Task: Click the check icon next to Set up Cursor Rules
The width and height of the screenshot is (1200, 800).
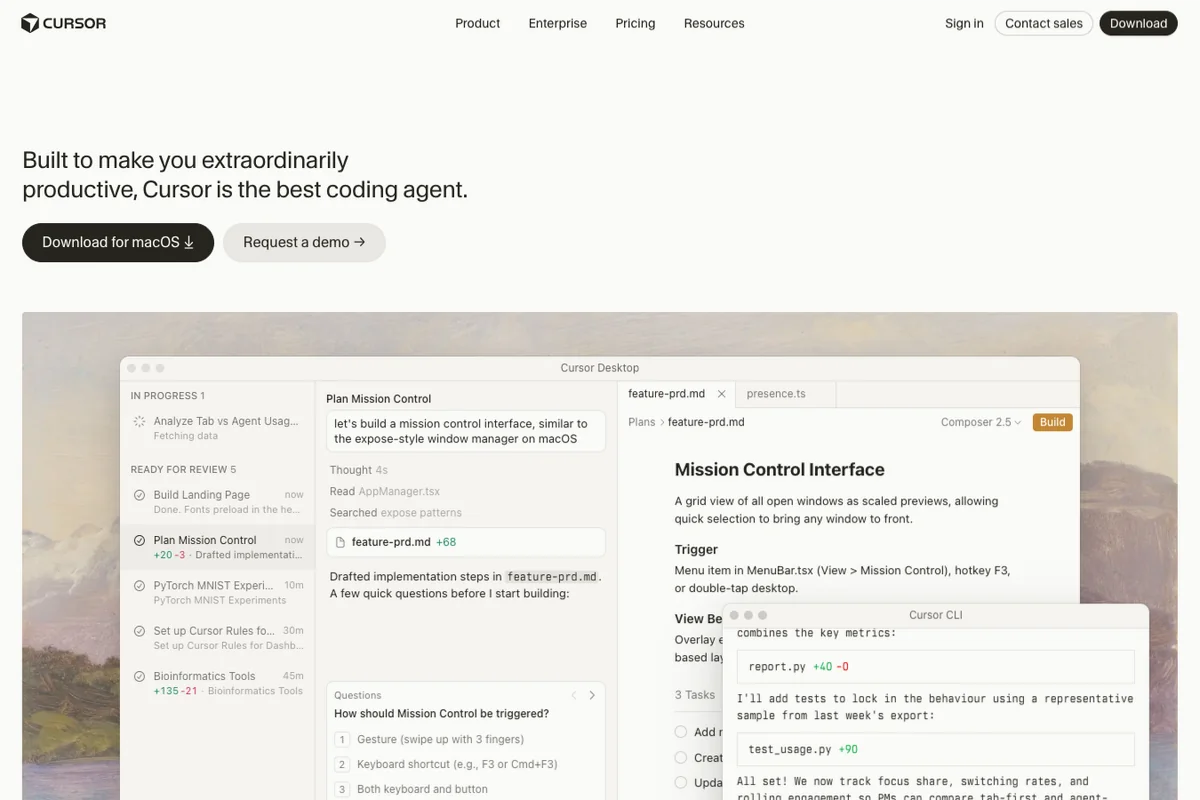Action: pos(139,631)
